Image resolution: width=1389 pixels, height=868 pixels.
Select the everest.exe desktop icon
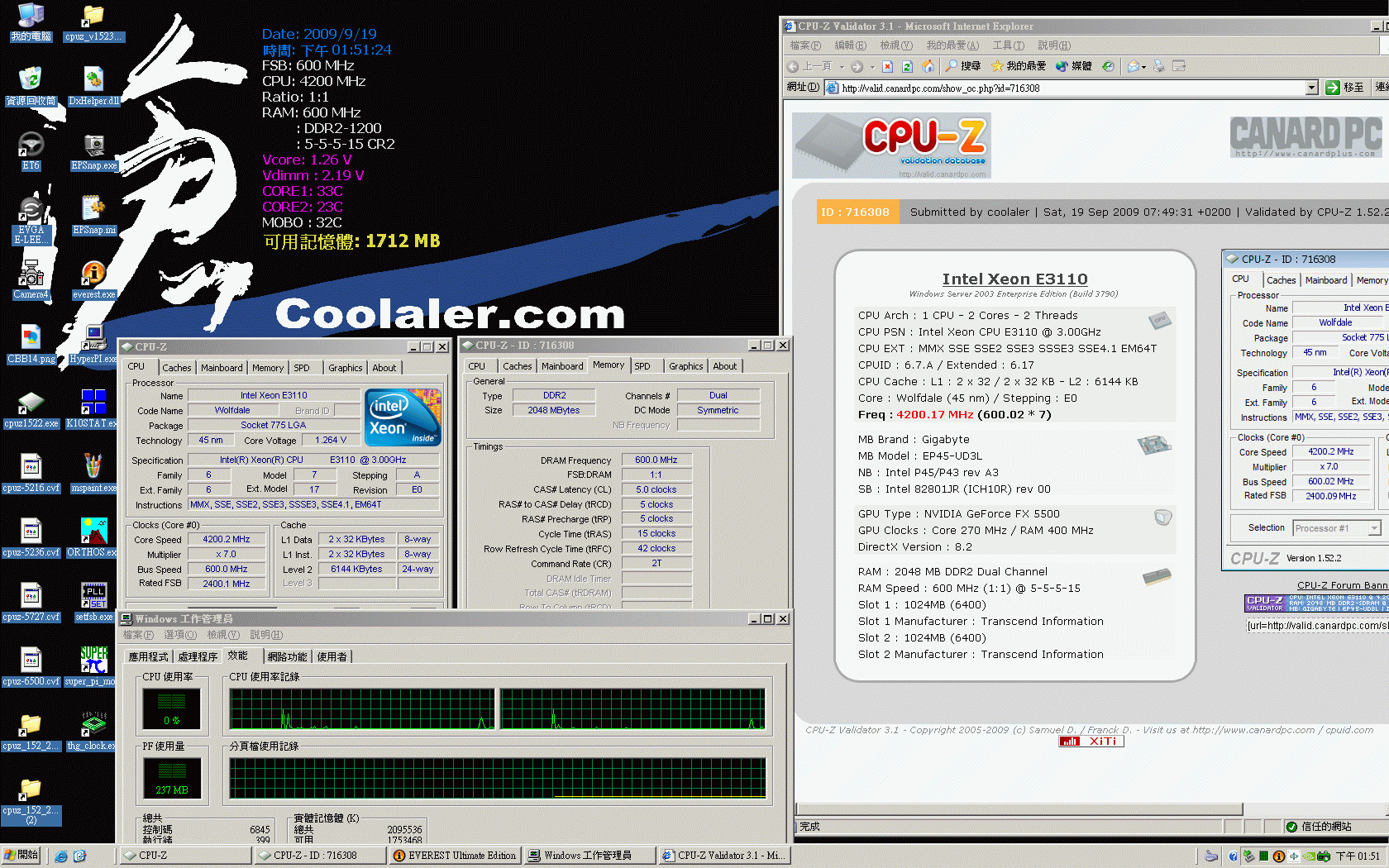[93, 280]
